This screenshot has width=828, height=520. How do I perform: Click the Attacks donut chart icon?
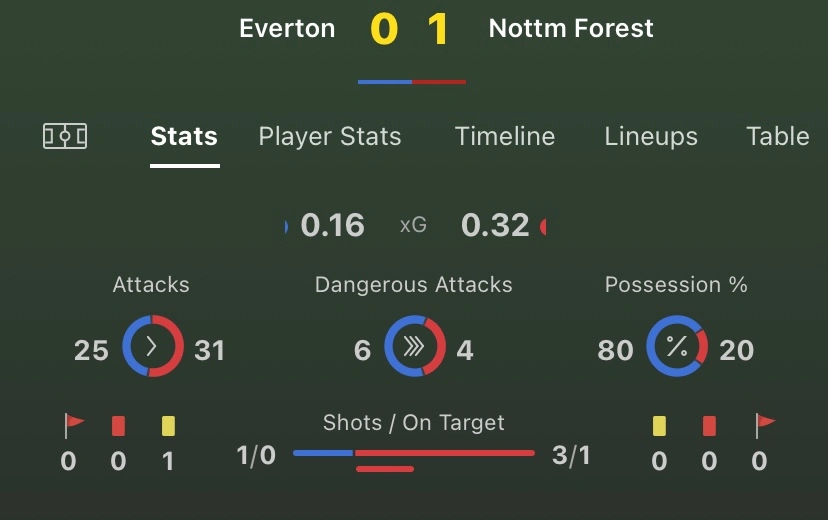(x=152, y=348)
